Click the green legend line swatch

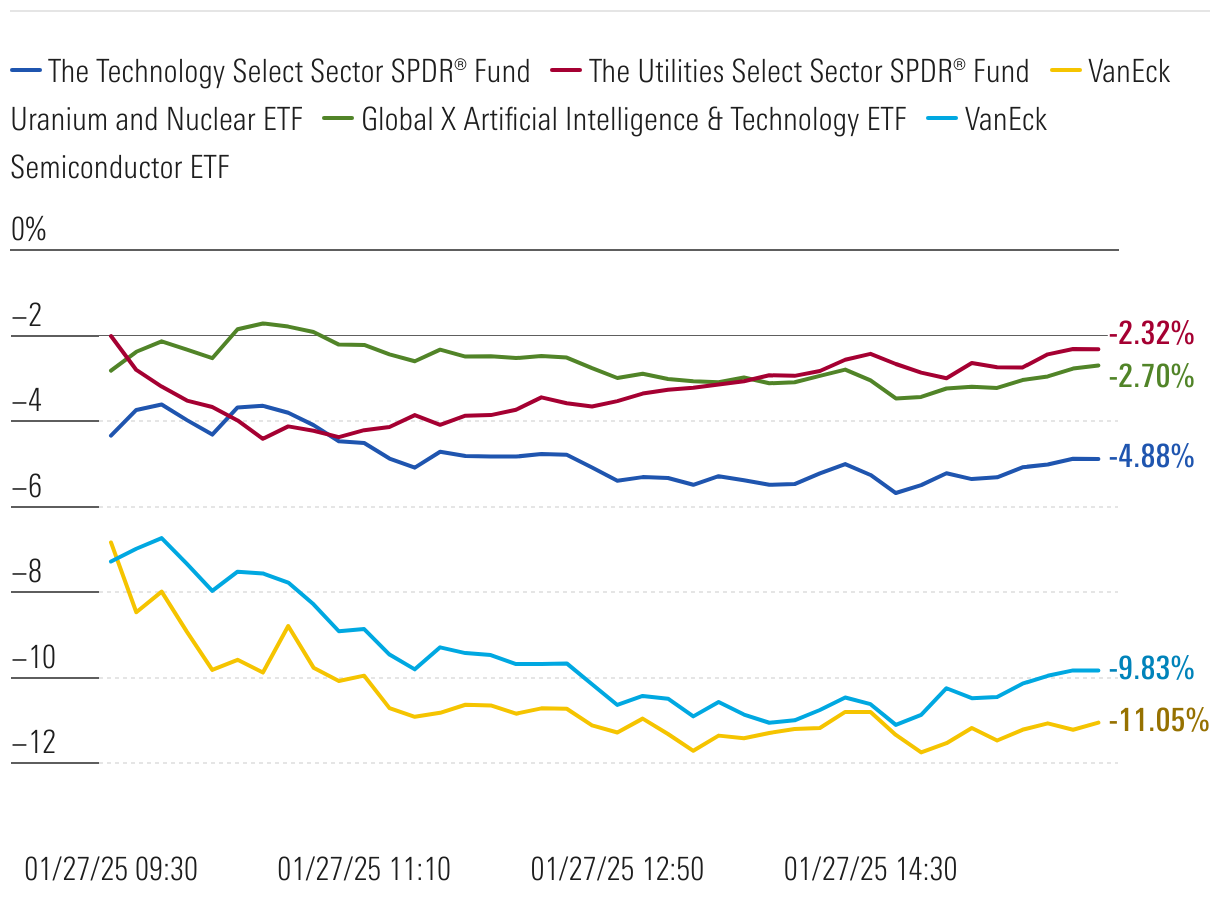pos(339,120)
